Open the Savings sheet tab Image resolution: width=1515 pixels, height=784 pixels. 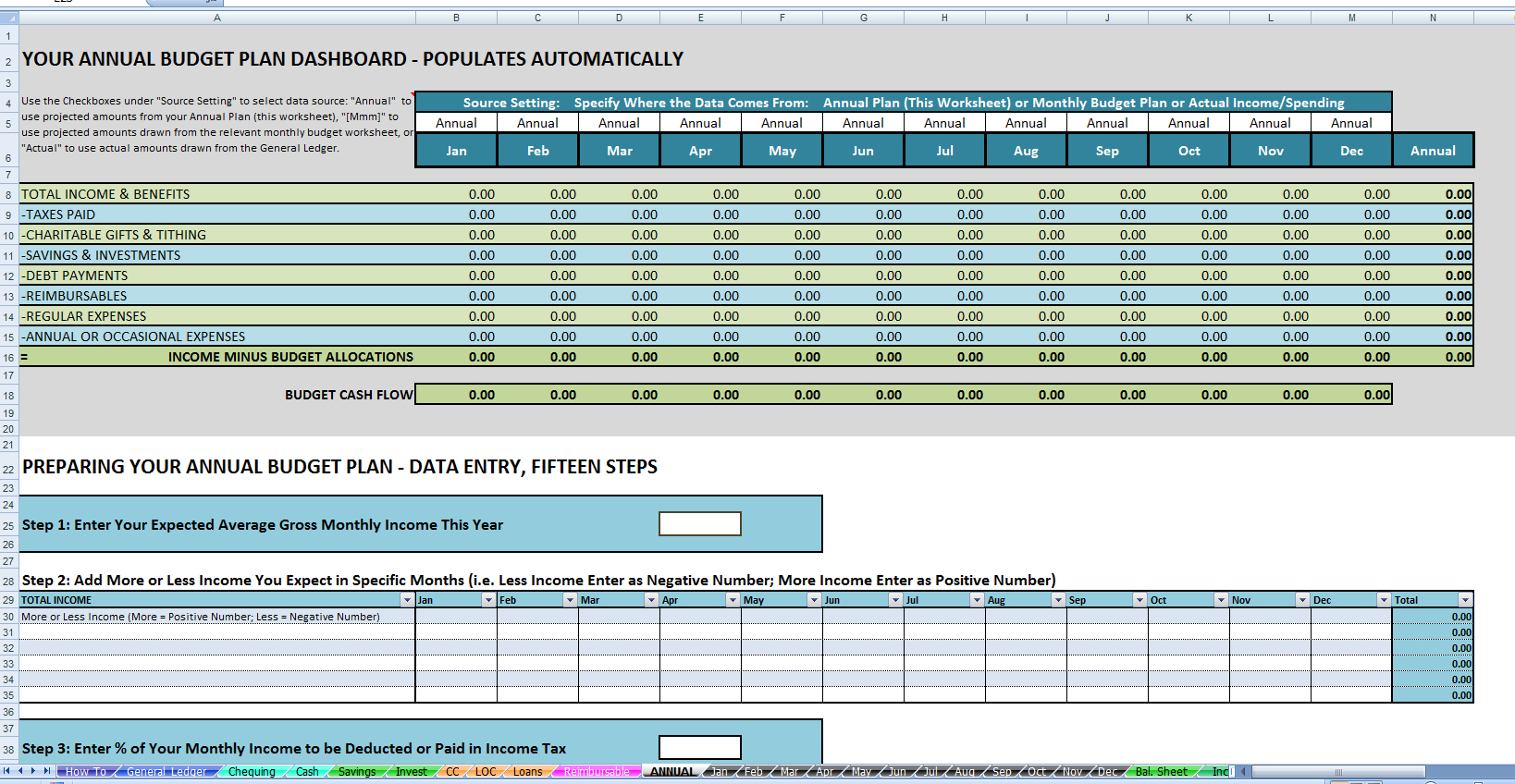point(357,771)
